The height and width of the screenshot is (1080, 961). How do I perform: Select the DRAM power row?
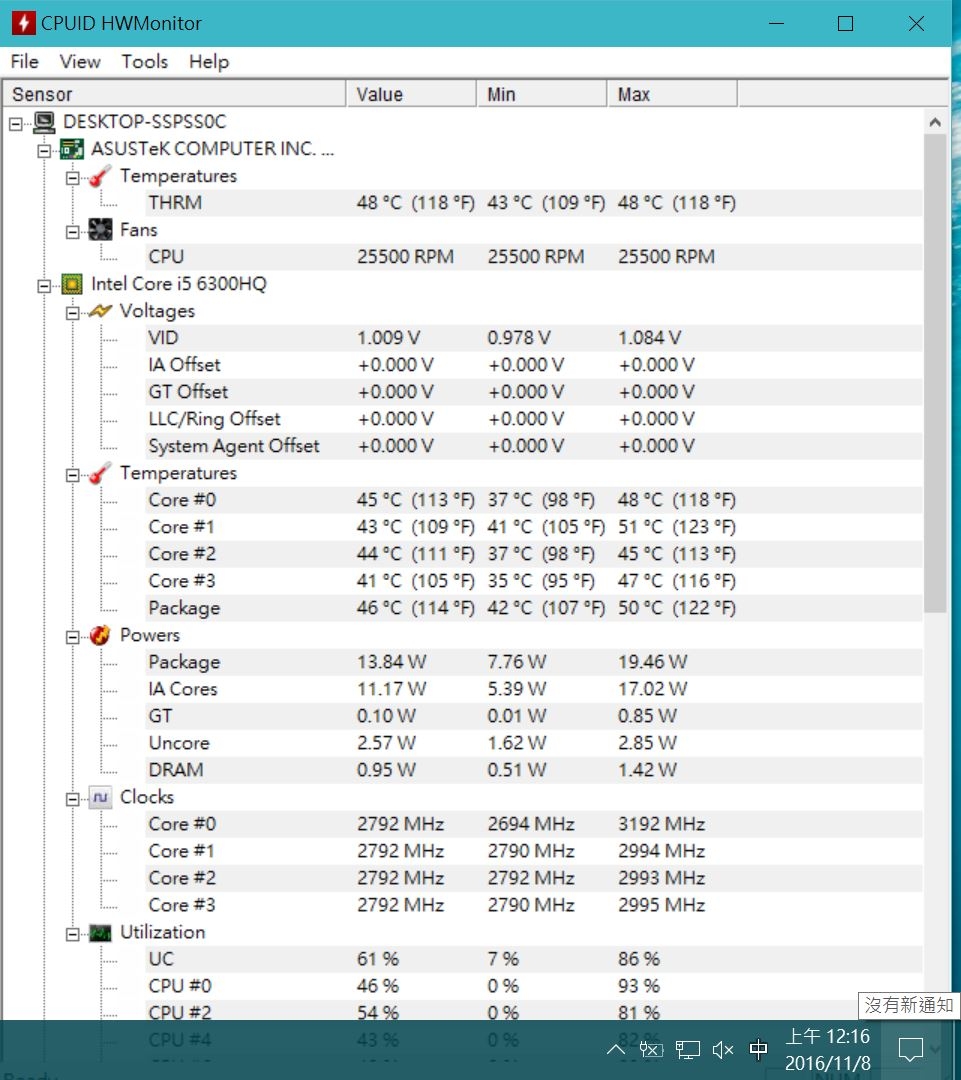[534, 770]
